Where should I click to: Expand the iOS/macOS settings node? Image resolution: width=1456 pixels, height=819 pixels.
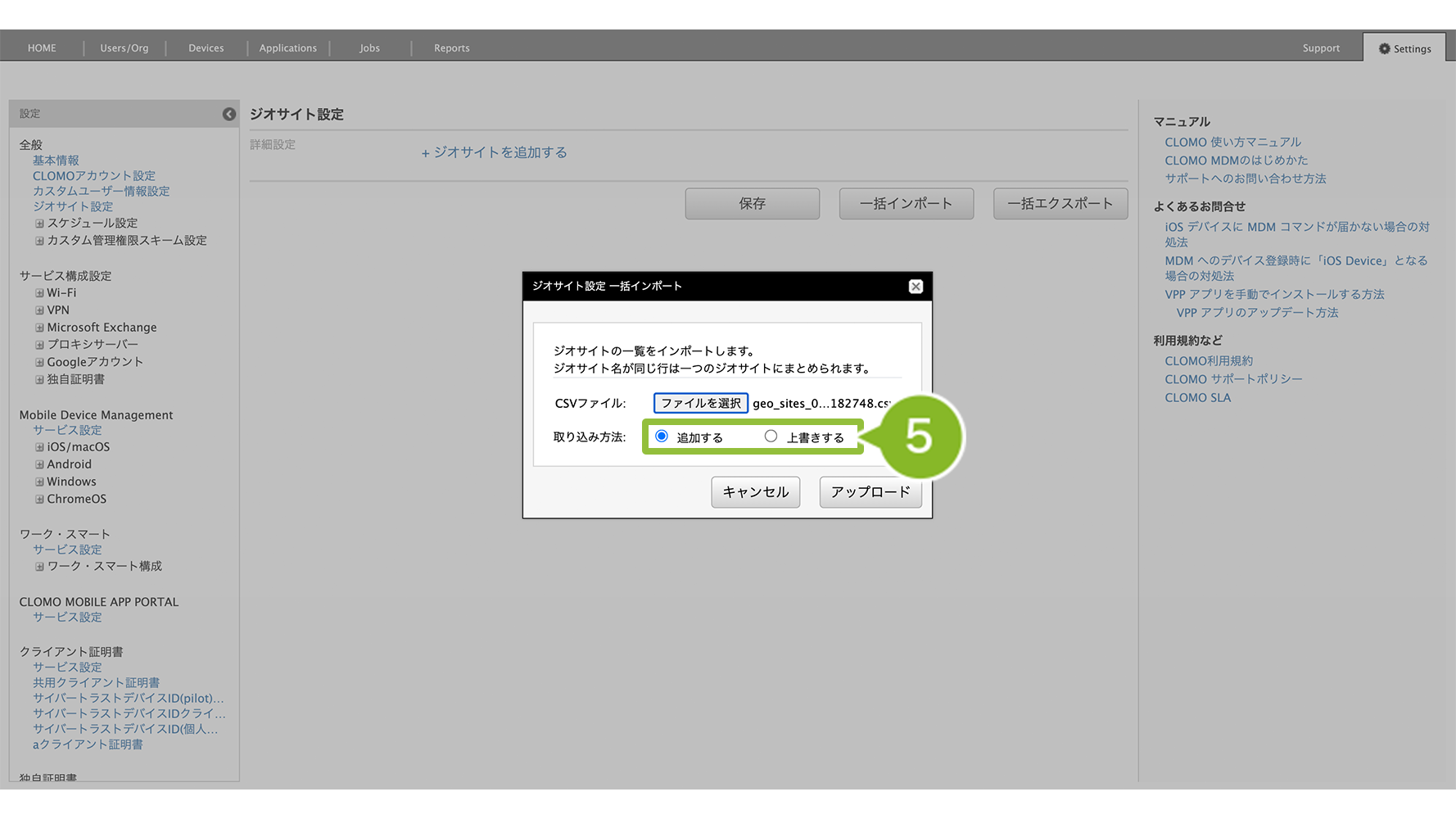pos(39,447)
